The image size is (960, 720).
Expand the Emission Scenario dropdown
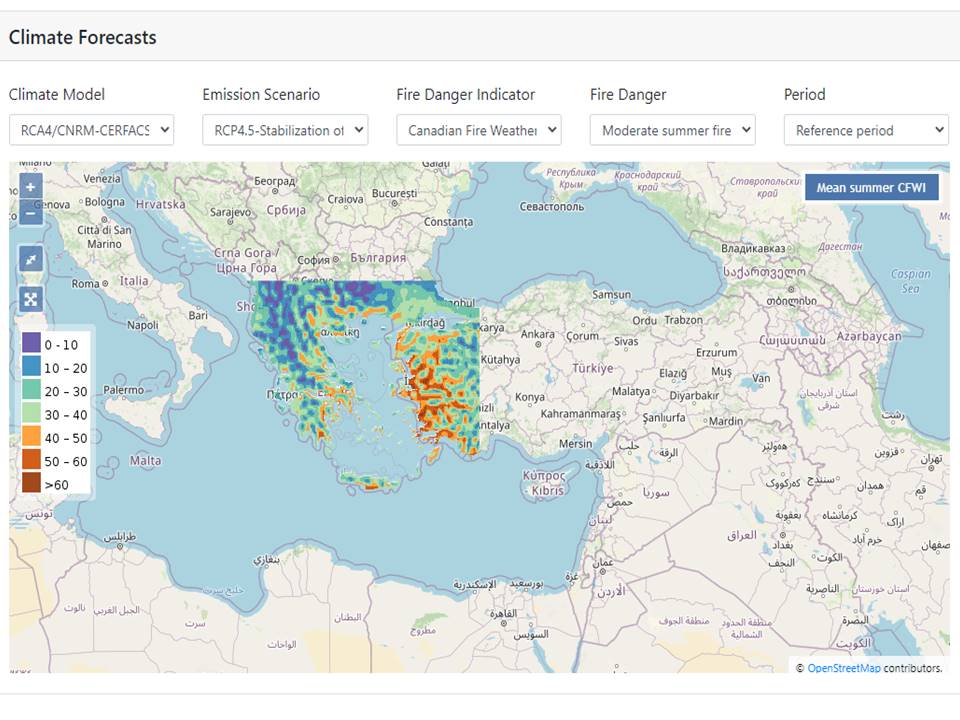coord(285,130)
